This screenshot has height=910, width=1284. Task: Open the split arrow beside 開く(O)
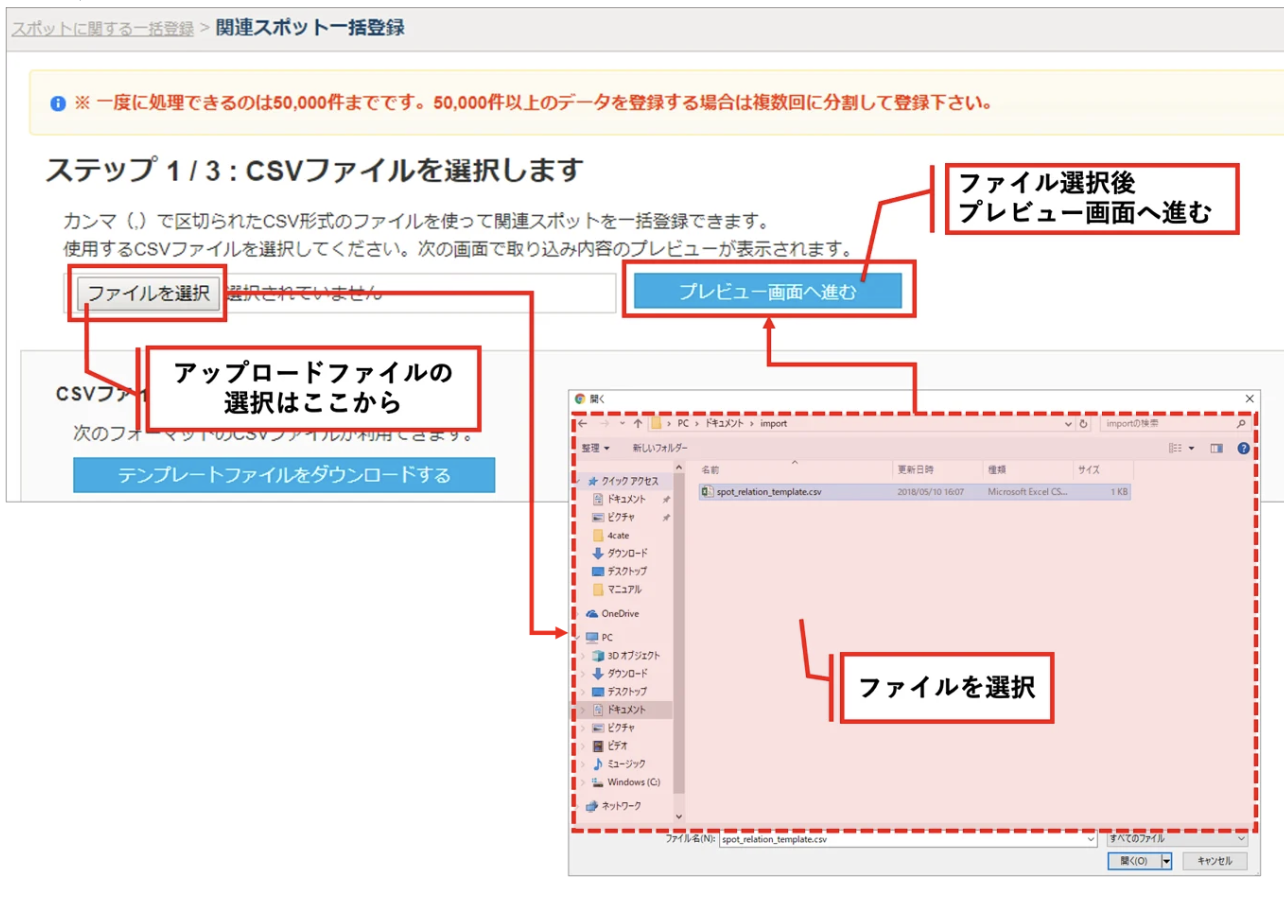coord(1166,860)
